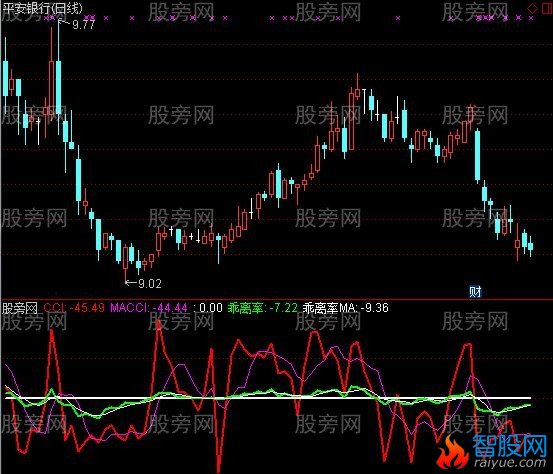This screenshot has width=553, height=474.
Task: Select the CCI: -45.49 indicator label
Action: tap(74, 308)
